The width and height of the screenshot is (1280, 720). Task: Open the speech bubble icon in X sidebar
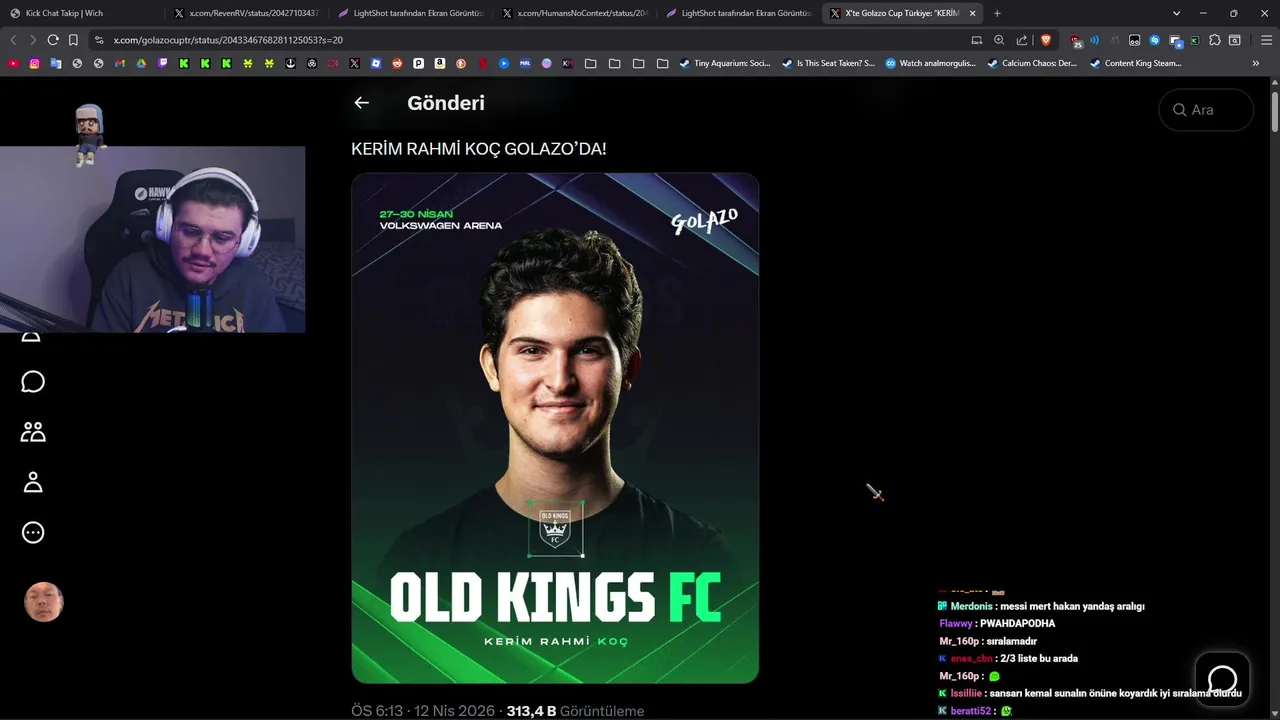click(x=33, y=382)
